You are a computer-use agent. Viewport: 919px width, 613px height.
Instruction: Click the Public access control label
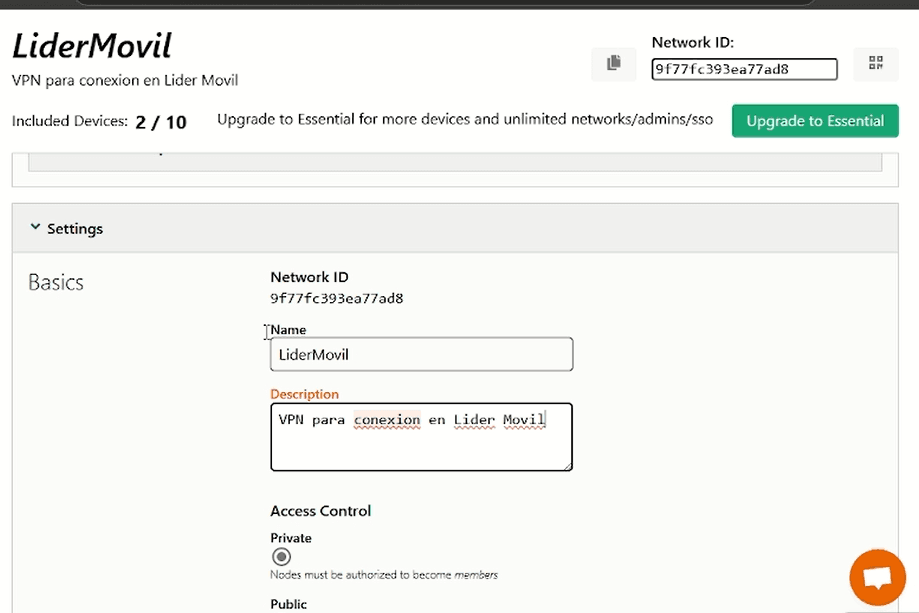[289, 604]
